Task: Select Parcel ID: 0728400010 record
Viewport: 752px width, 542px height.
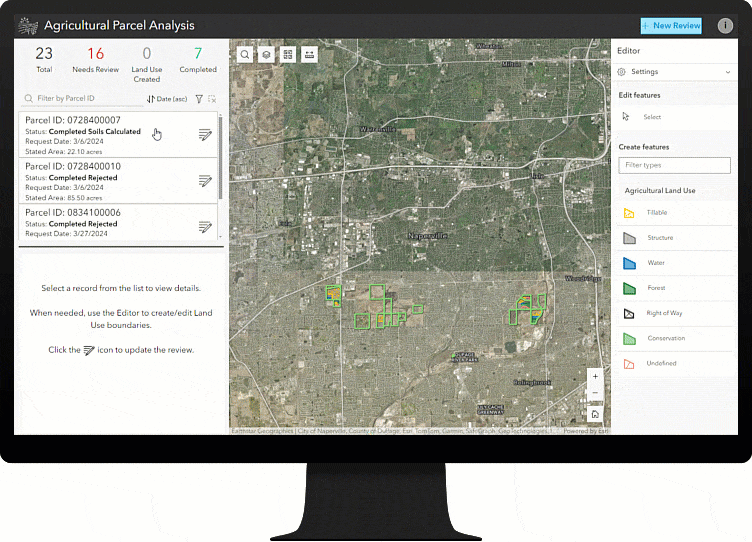Action: pyautogui.click(x=118, y=181)
